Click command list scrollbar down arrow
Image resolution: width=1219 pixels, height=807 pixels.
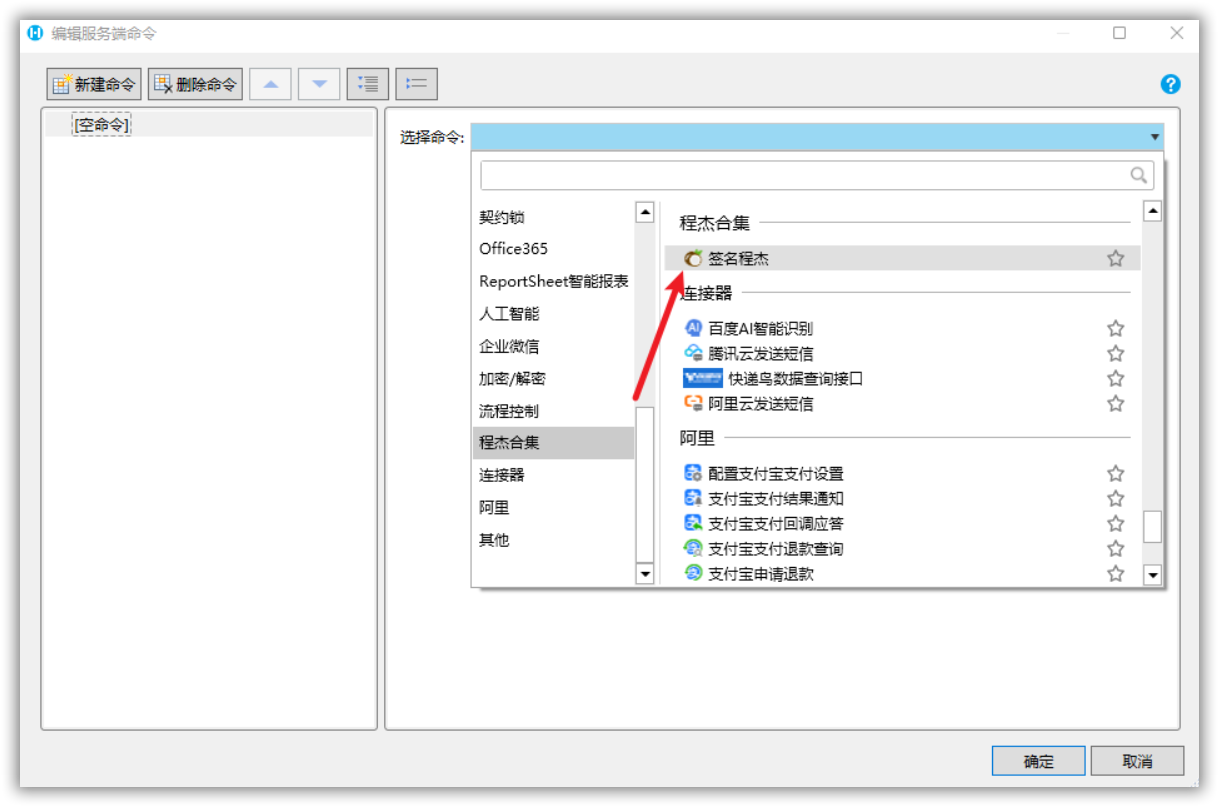(1153, 575)
